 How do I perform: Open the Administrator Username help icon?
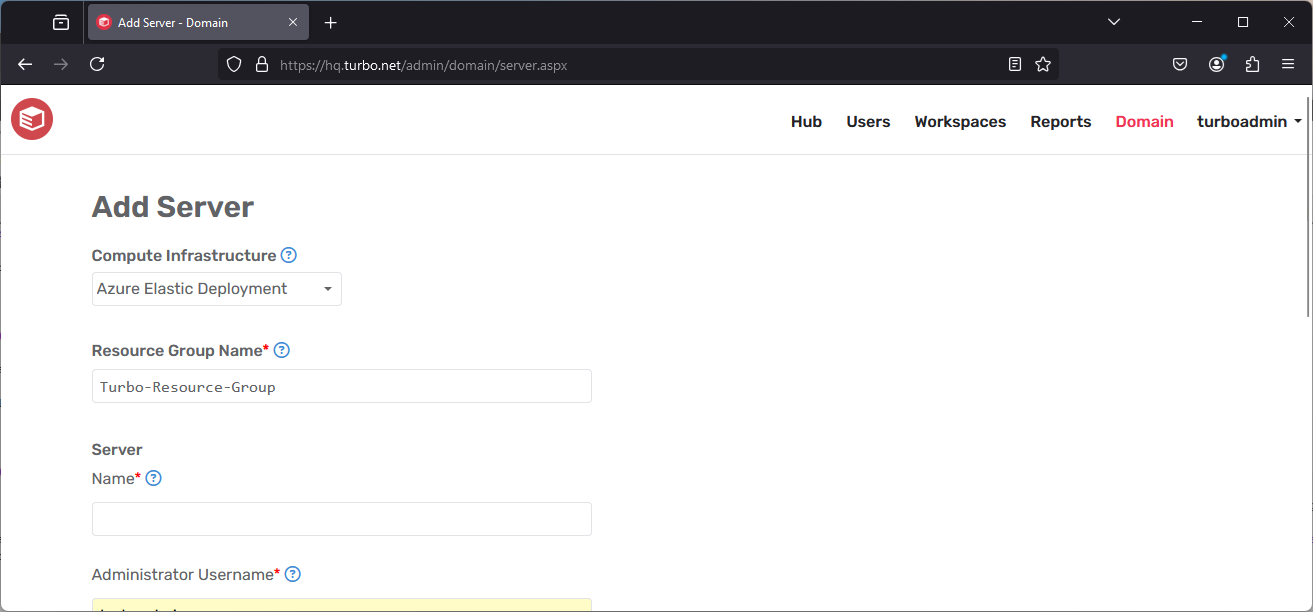click(x=292, y=574)
